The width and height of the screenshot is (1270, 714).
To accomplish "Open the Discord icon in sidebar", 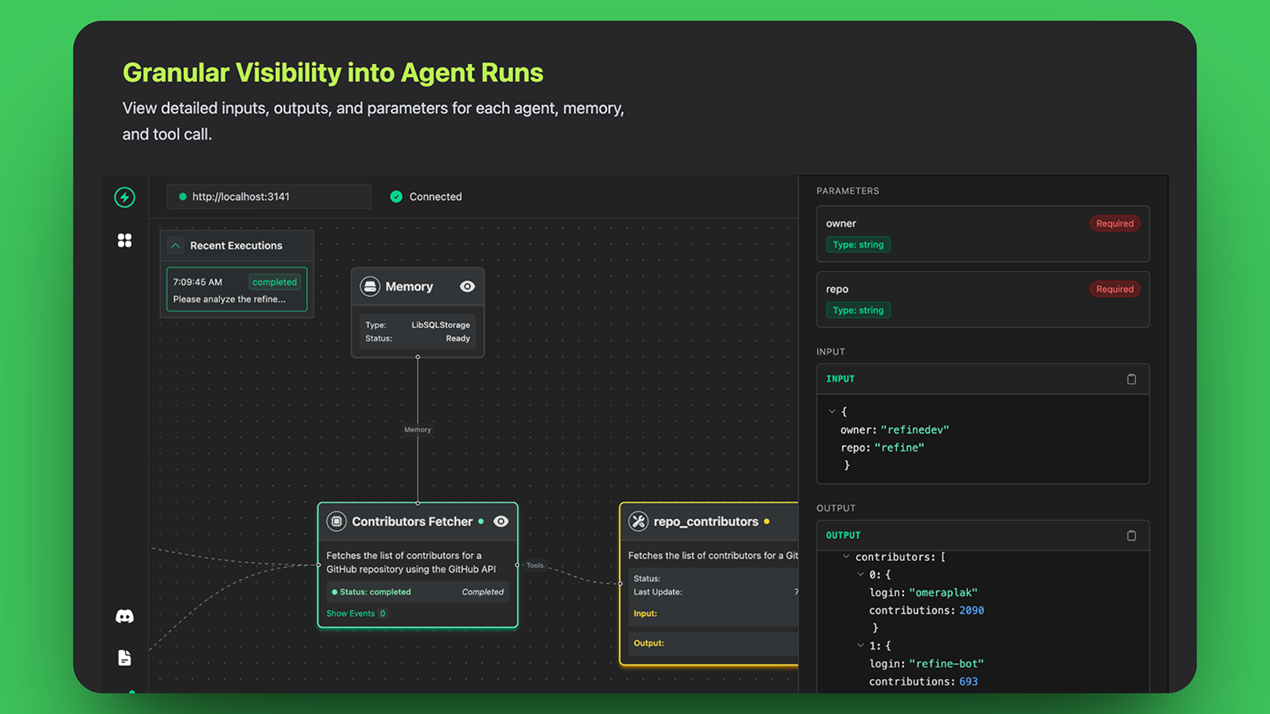I will click(x=125, y=617).
